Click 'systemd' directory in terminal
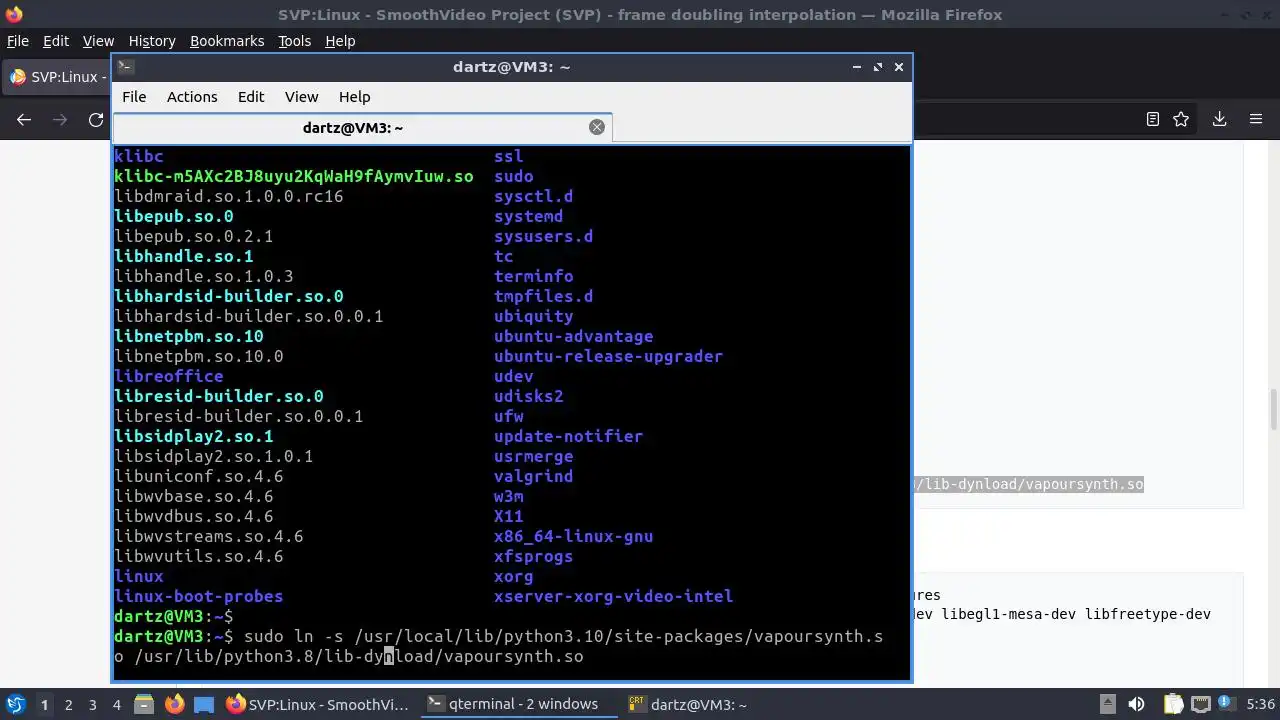The height and width of the screenshot is (720, 1280). pos(528,216)
